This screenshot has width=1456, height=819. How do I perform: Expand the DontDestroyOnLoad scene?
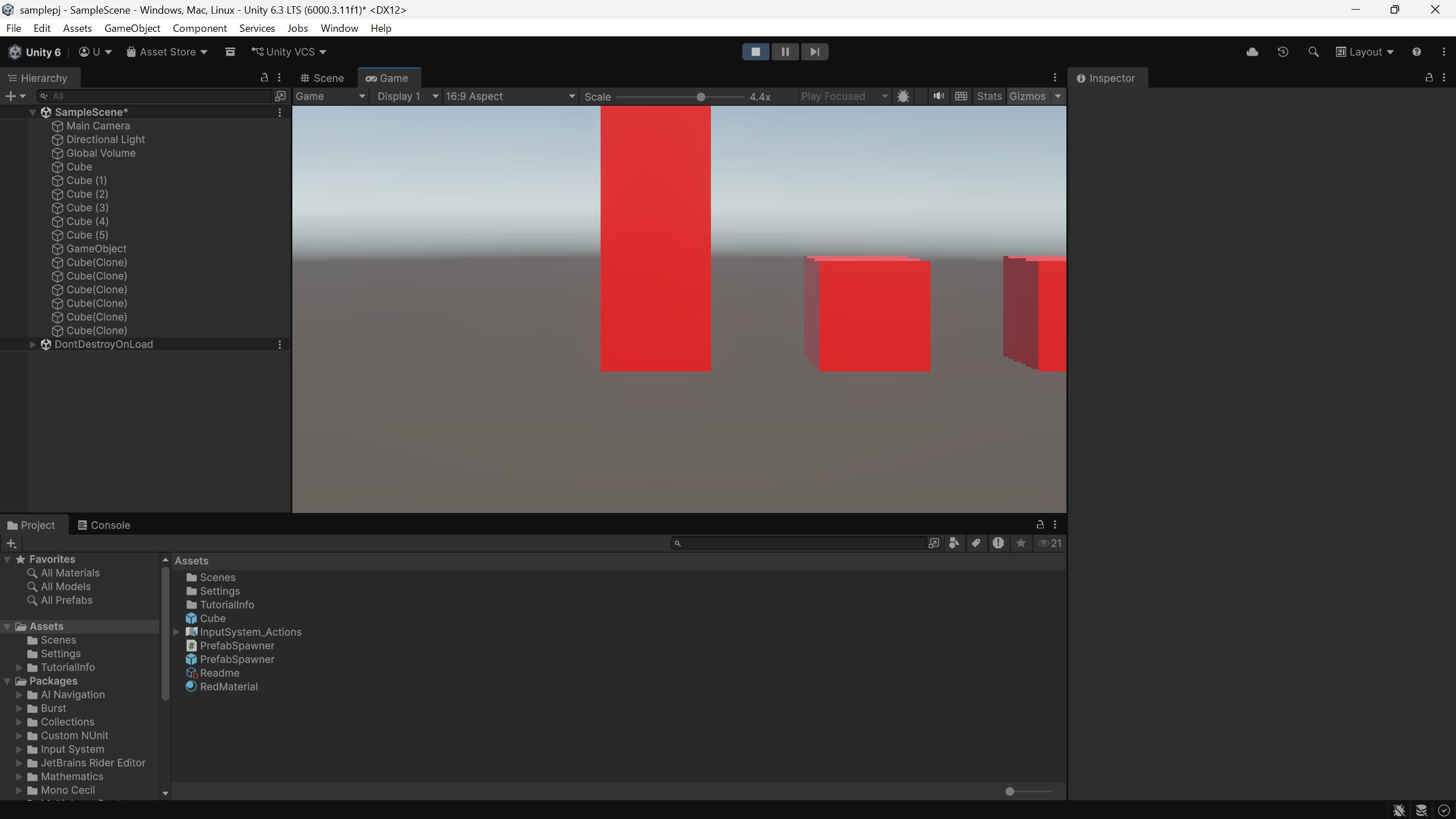[32, 344]
